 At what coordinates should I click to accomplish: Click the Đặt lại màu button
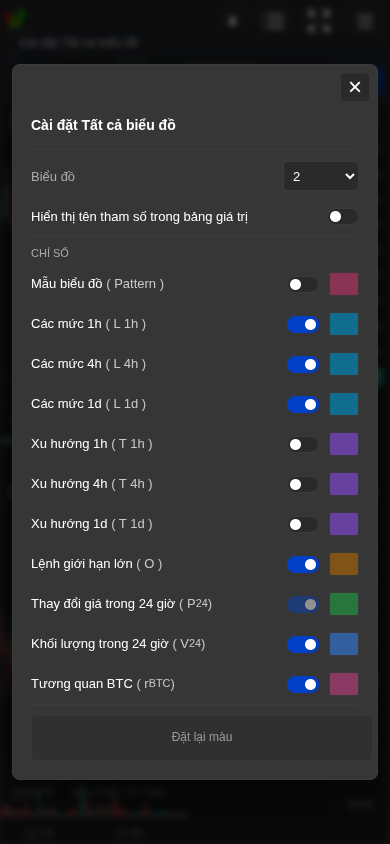[x=202, y=737]
